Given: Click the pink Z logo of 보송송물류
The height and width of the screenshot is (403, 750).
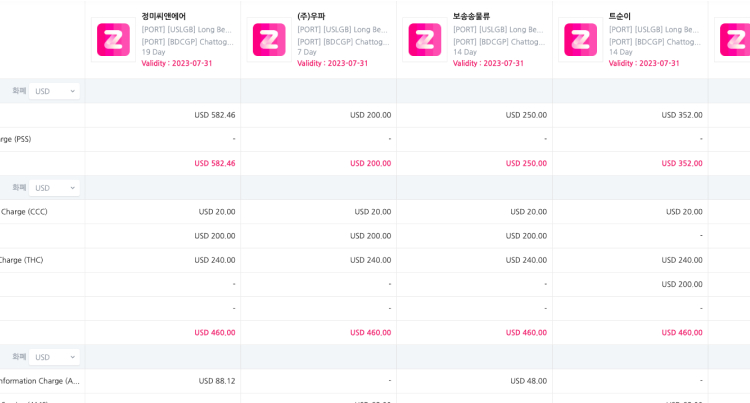Looking at the screenshot, I should click(425, 40).
